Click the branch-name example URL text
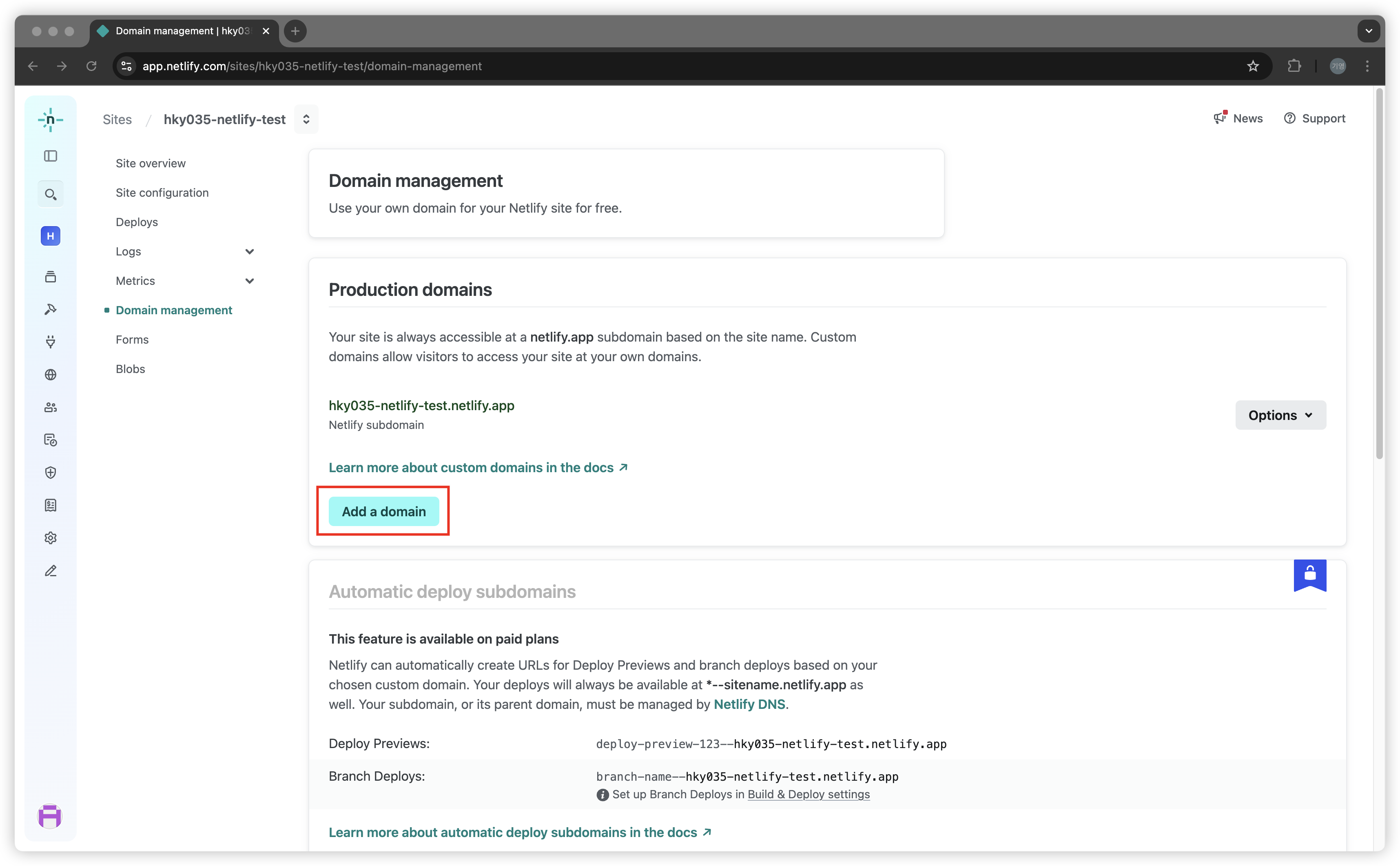 click(747, 777)
